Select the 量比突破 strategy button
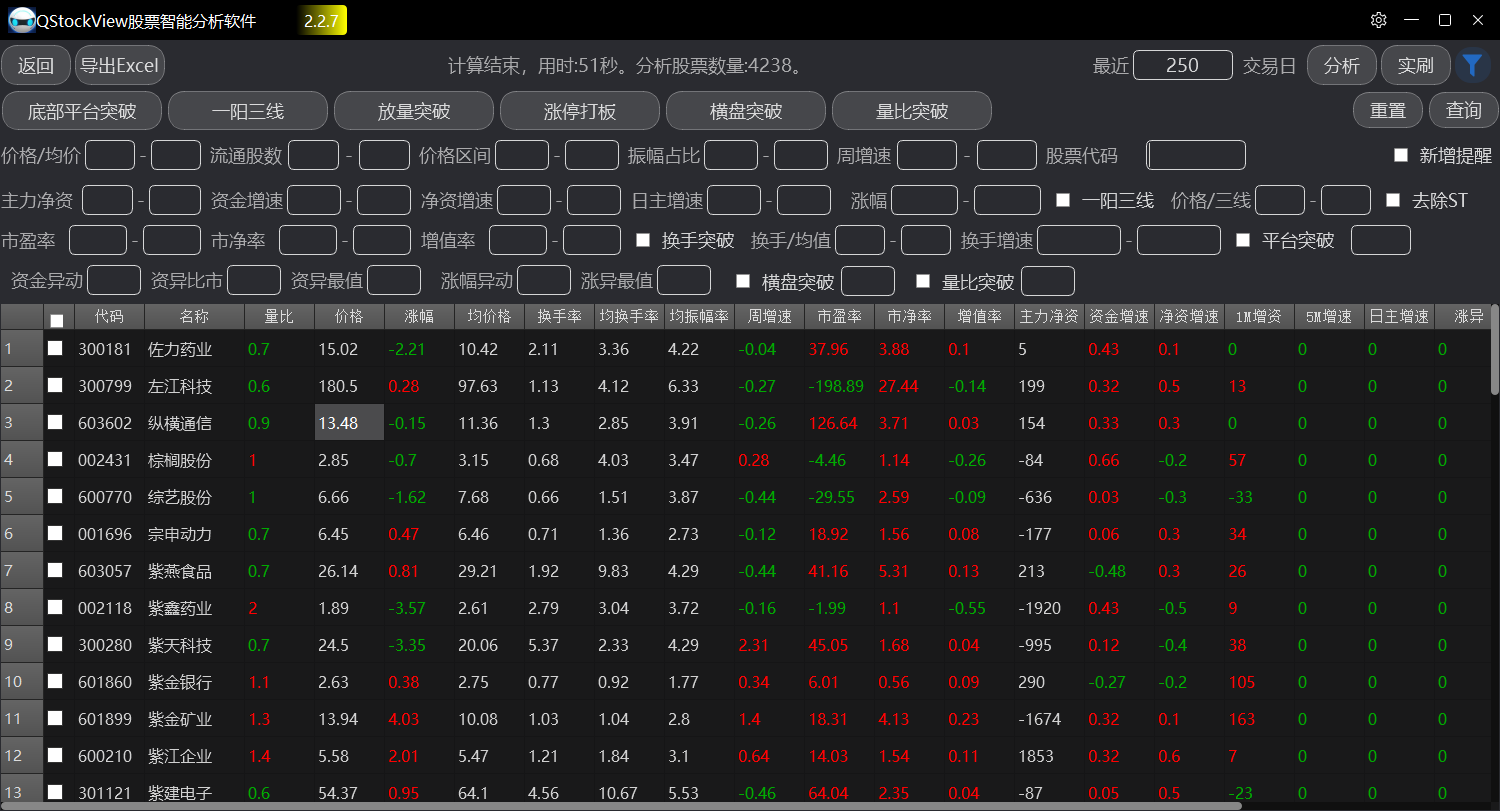The height and width of the screenshot is (811, 1500). point(912,111)
